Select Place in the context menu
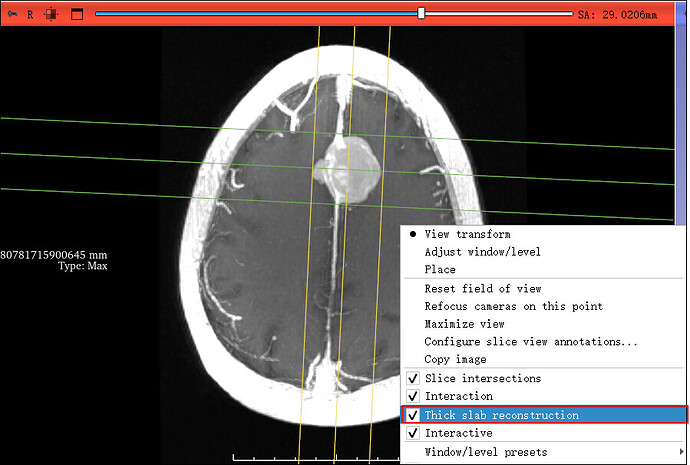The width and height of the screenshot is (690, 465). [440, 270]
